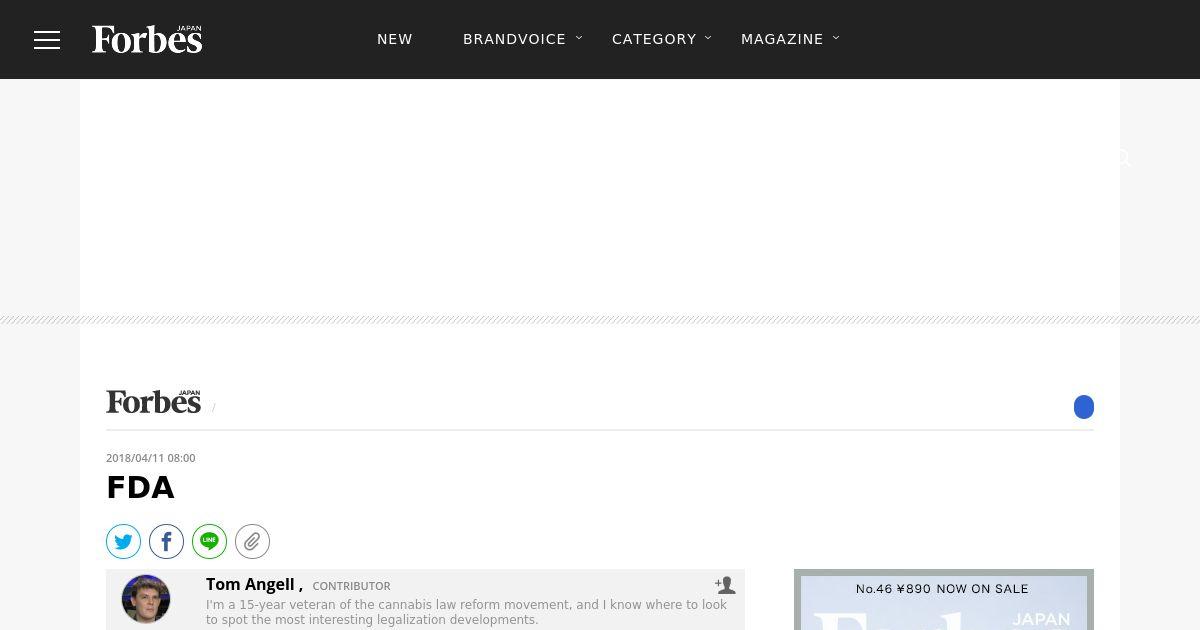Click the author bio about cannabis reform
Screen dimensions: 1200x630
click(x=466, y=612)
